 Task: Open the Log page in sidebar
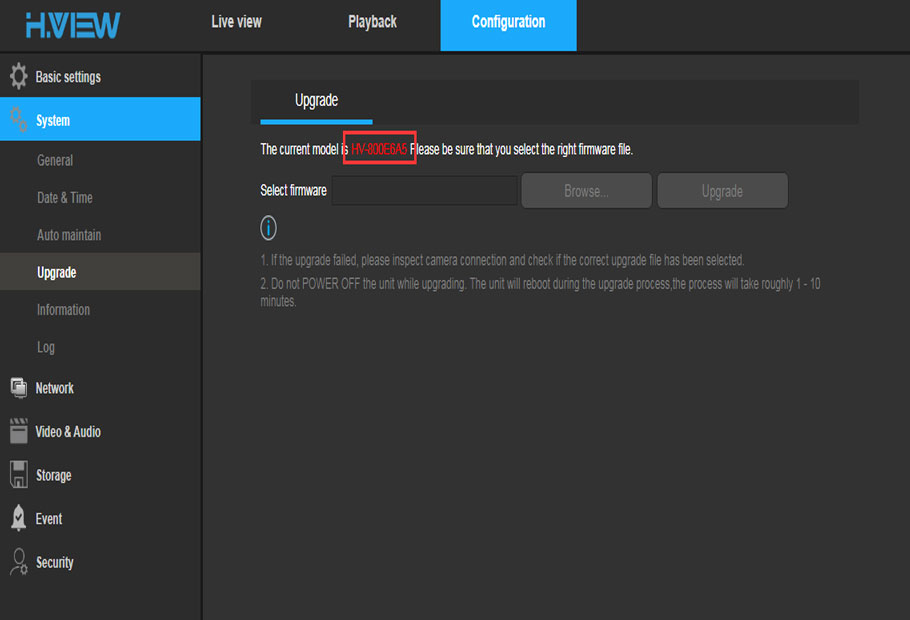46,347
